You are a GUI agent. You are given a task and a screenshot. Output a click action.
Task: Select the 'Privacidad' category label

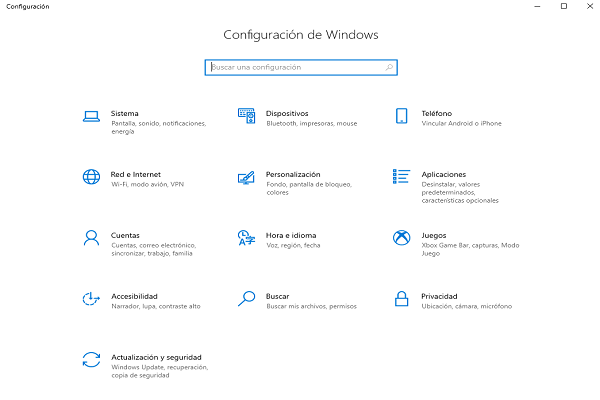[x=439, y=296]
